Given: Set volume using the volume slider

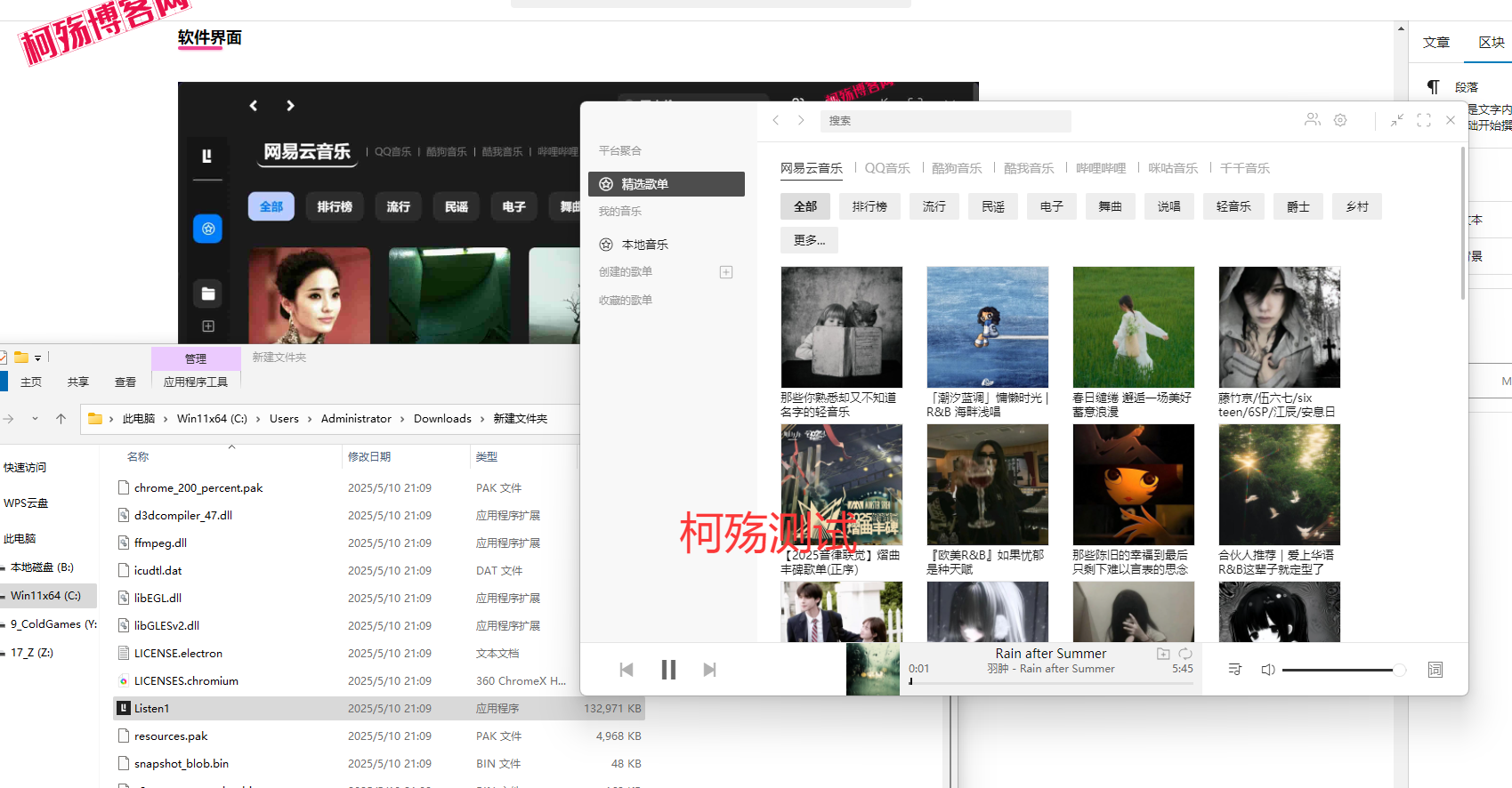Looking at the screenshot, I should point(1344,670).
